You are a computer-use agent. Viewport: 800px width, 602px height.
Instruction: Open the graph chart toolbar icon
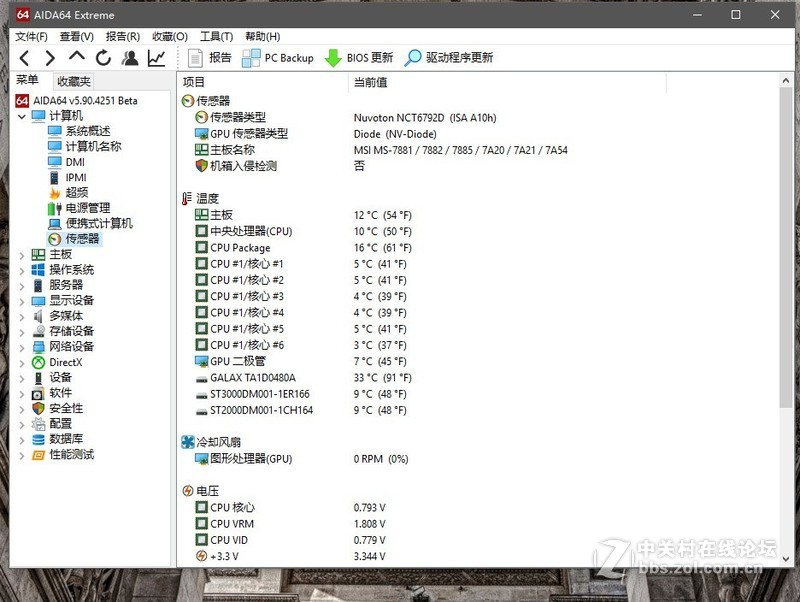tap(157, 58)
